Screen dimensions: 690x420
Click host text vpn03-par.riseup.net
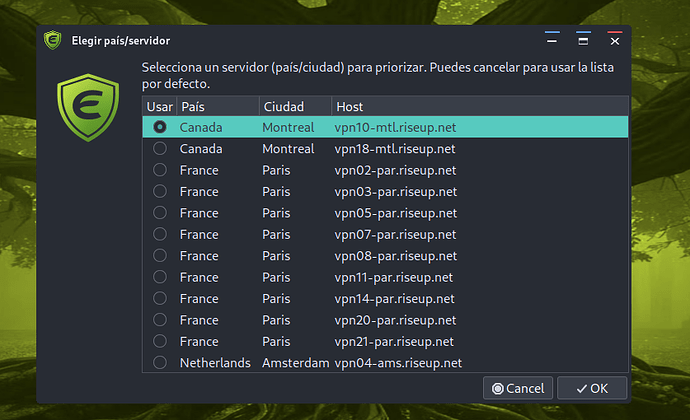pyautogui.click(x=396, y=192)
